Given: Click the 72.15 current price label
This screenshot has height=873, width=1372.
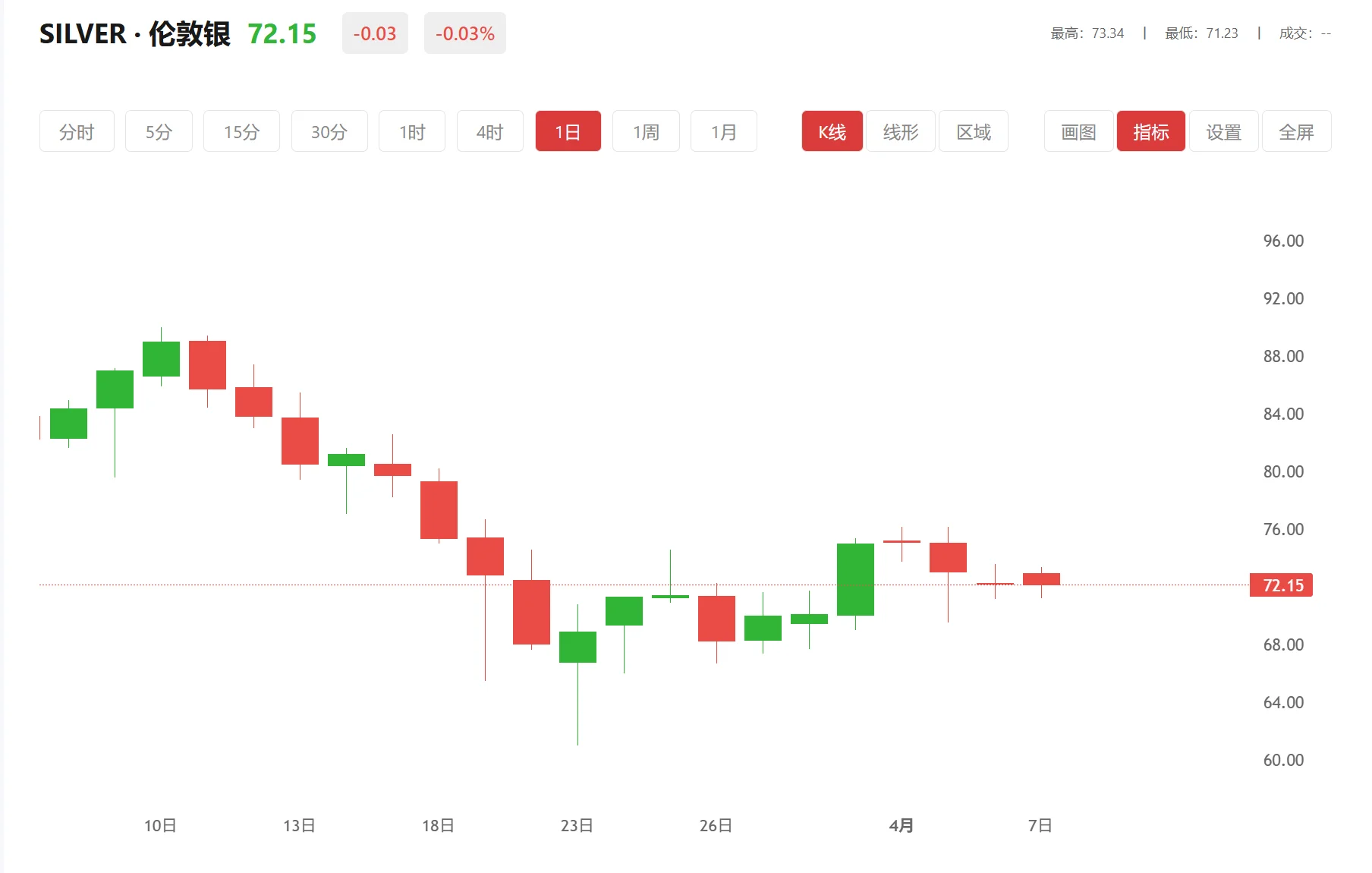Looking at the screenshot, I should tap(1281, 585).
